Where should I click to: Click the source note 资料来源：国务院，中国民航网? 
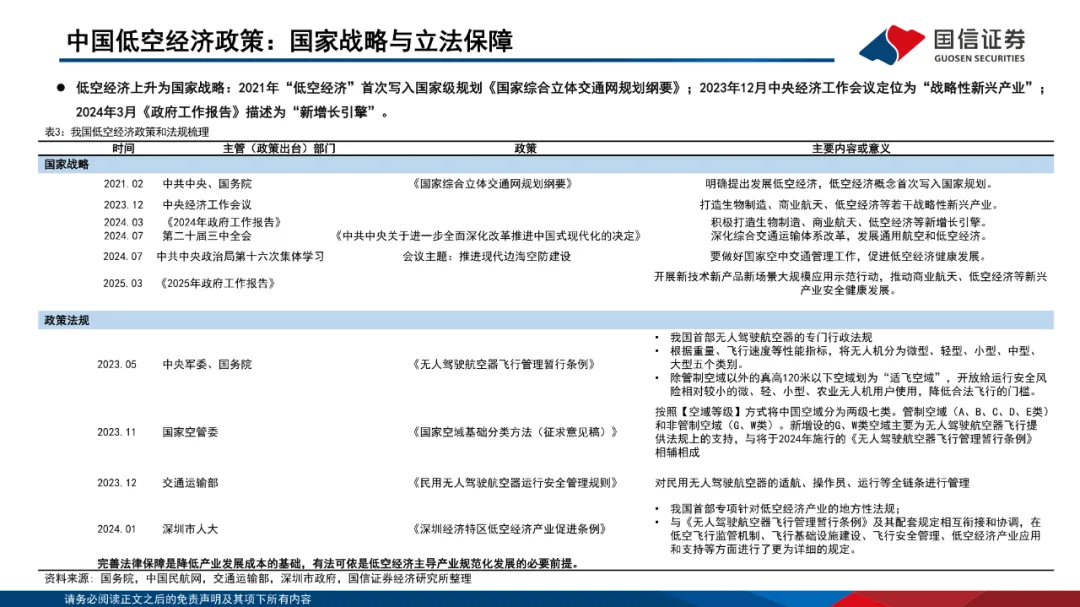[258, 579]
